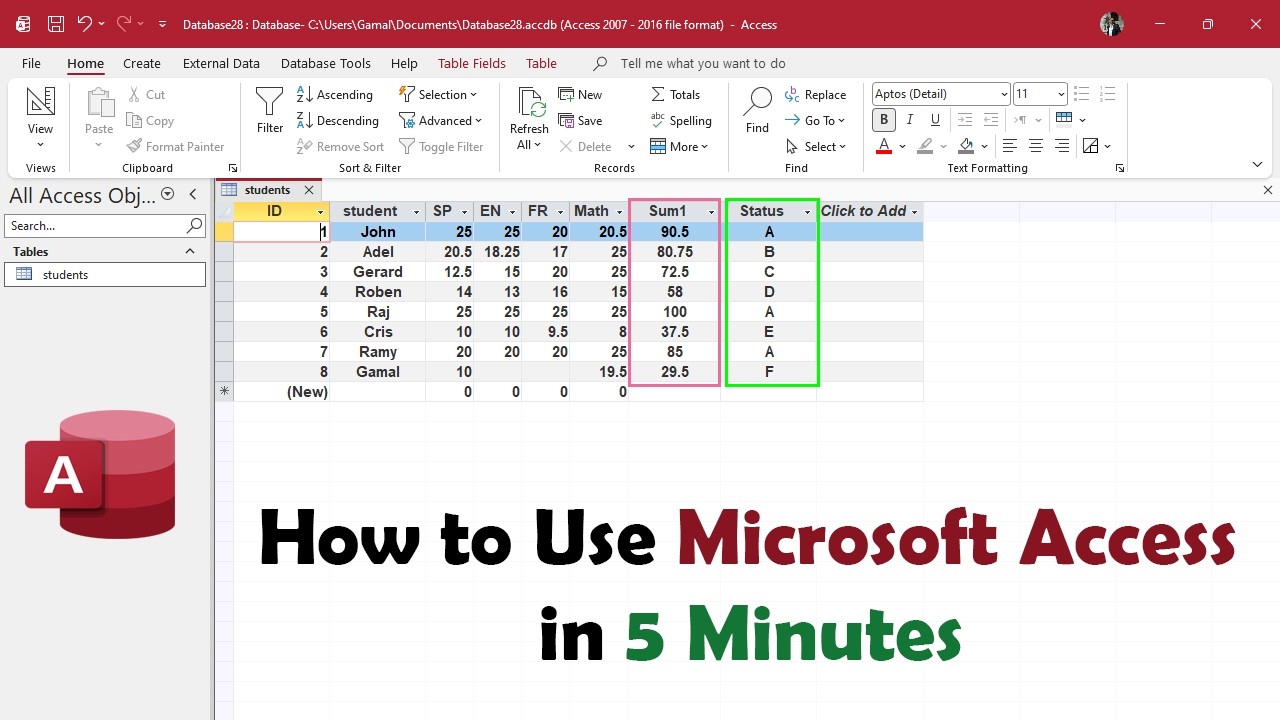
Task: Click the search magnifier in the navigation pane
Action: click(194, 226)
